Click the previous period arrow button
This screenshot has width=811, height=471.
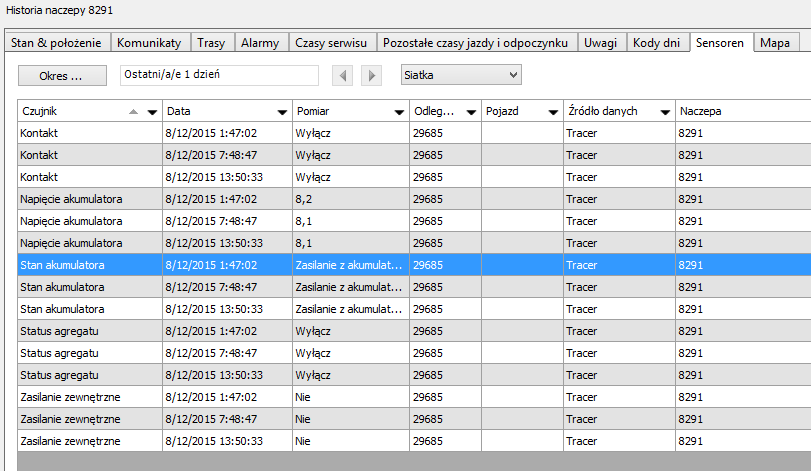(x=343, y=75)
